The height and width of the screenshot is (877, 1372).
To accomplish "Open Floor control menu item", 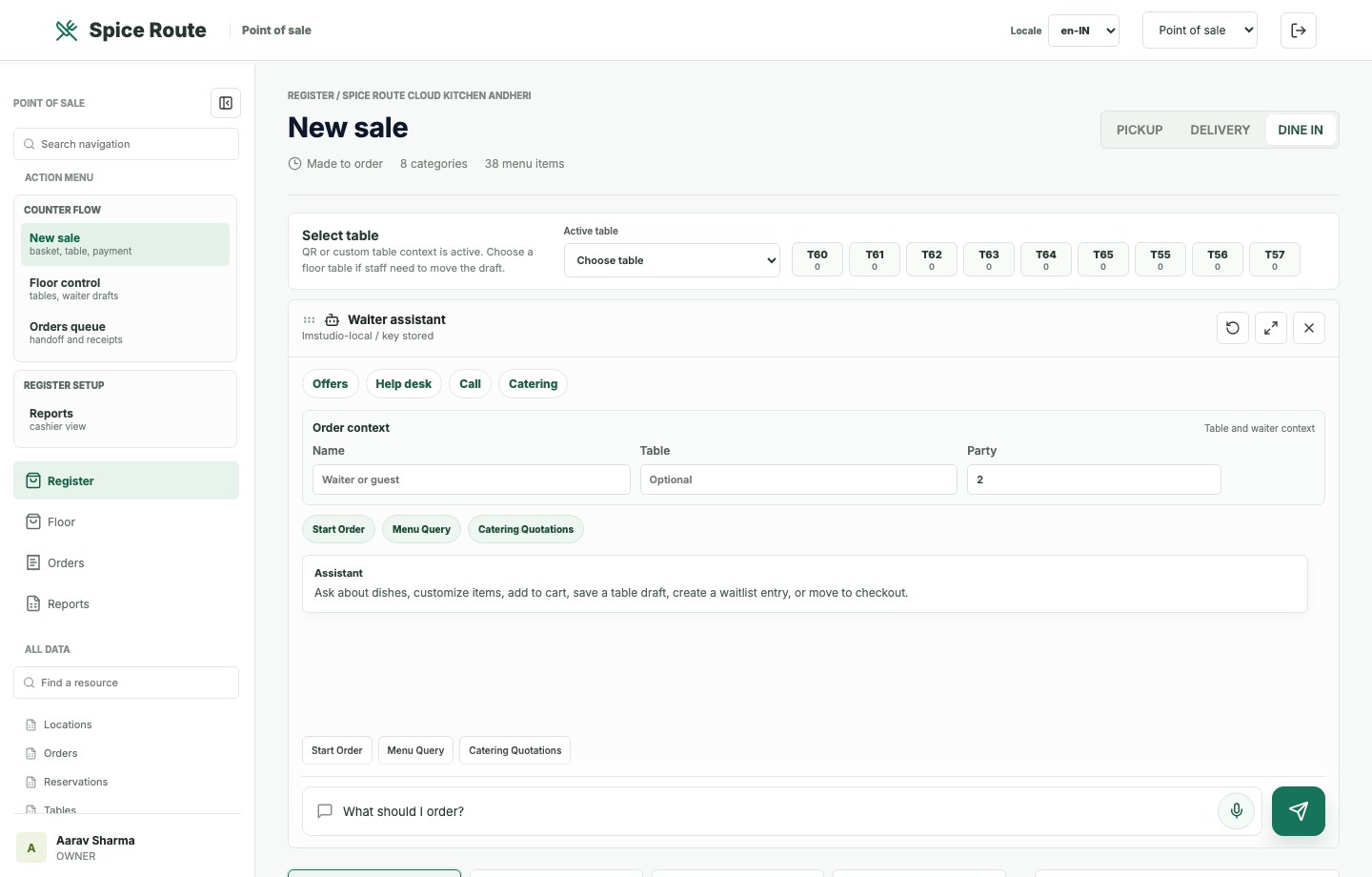I will [x=125, y=289].
